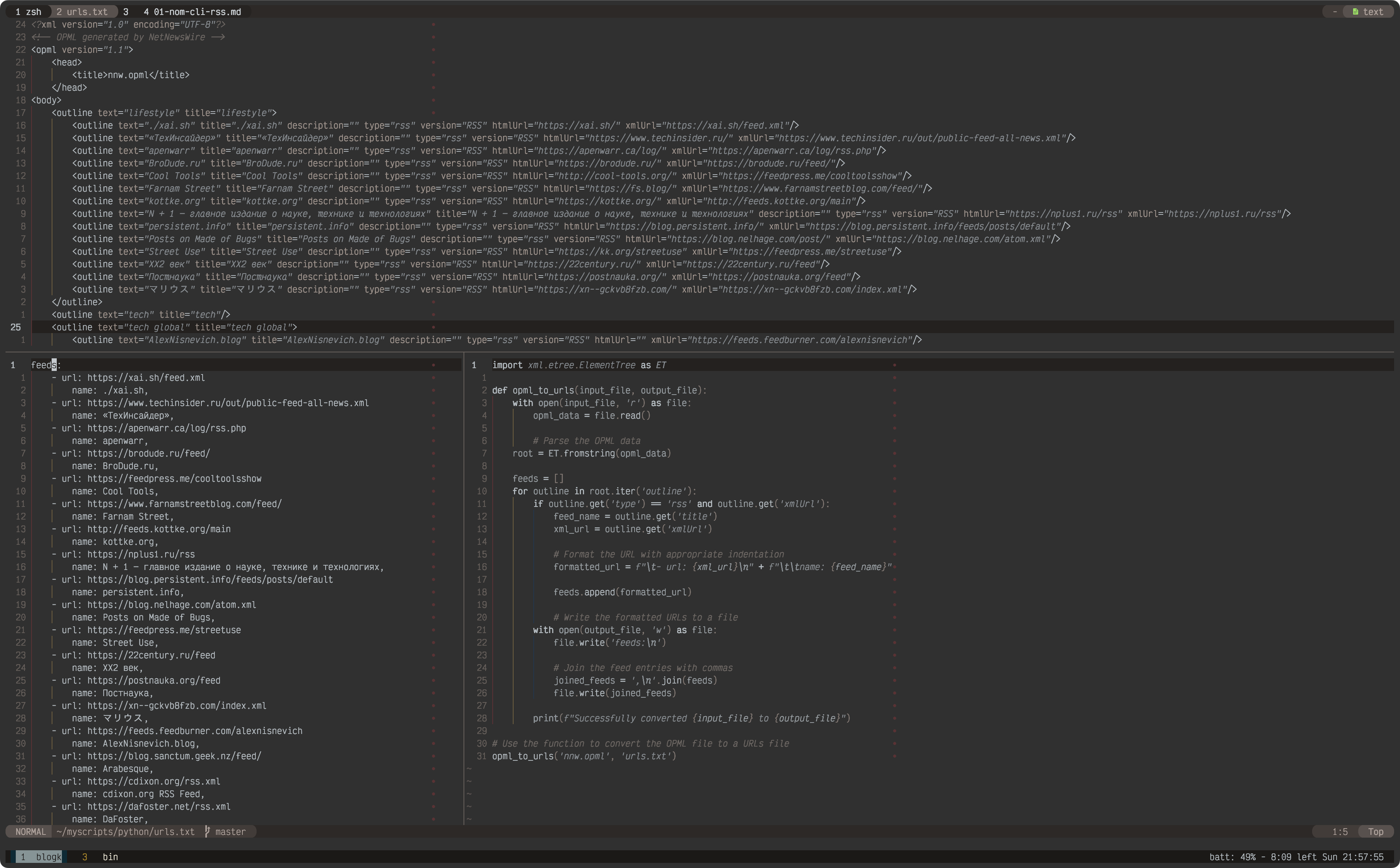Click the '<outline text="tech global"' current line
The height and width of the screenshot is (868, 1400).
pyautogui.click(x=174, y=327)
